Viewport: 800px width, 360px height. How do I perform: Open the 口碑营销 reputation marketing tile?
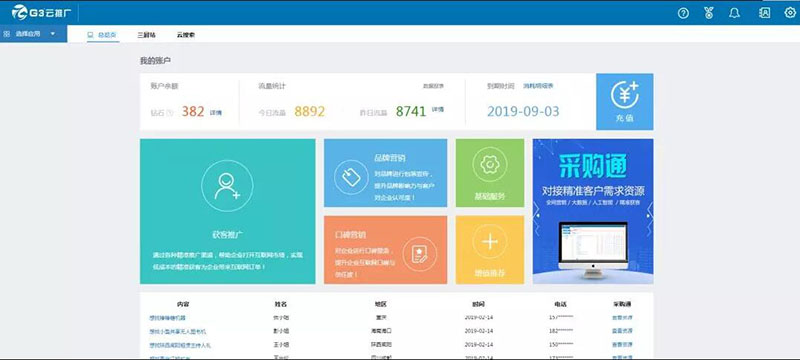point(385,250)
